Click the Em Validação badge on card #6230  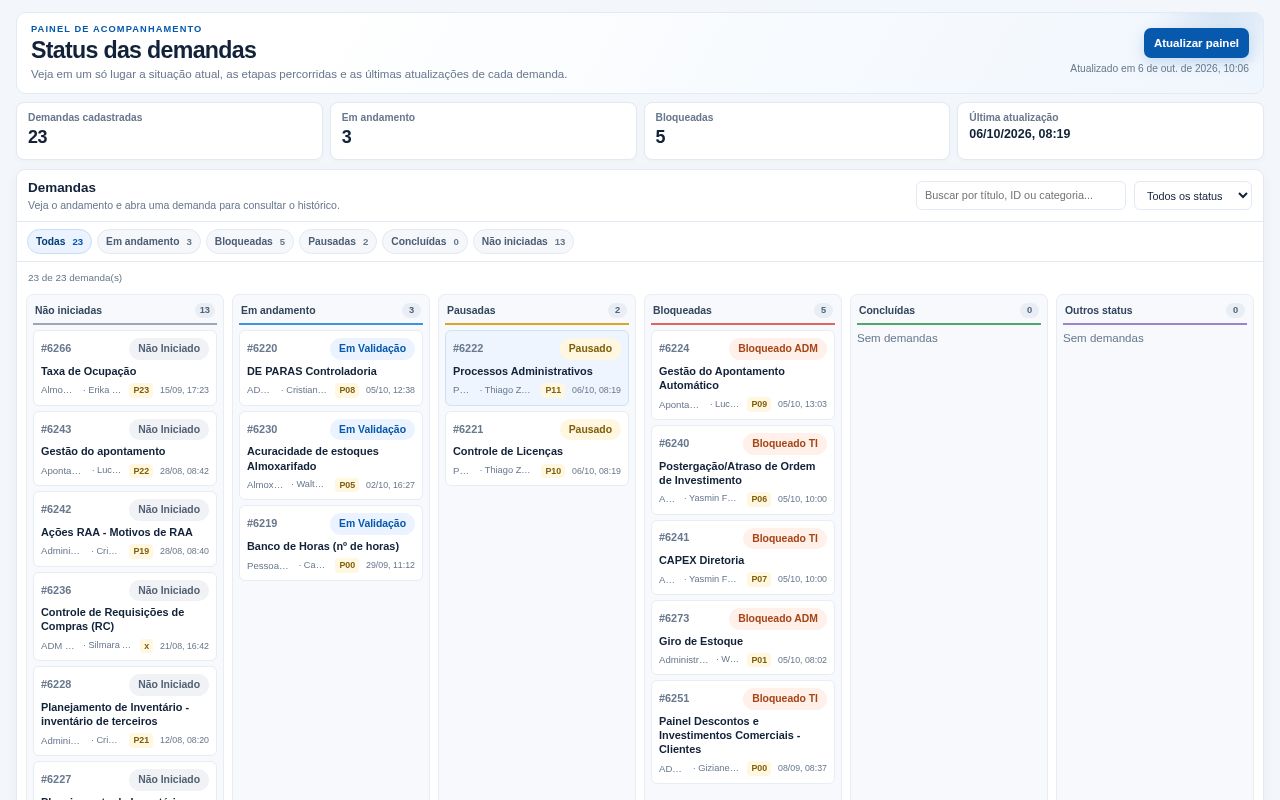(x=372, y=429)
